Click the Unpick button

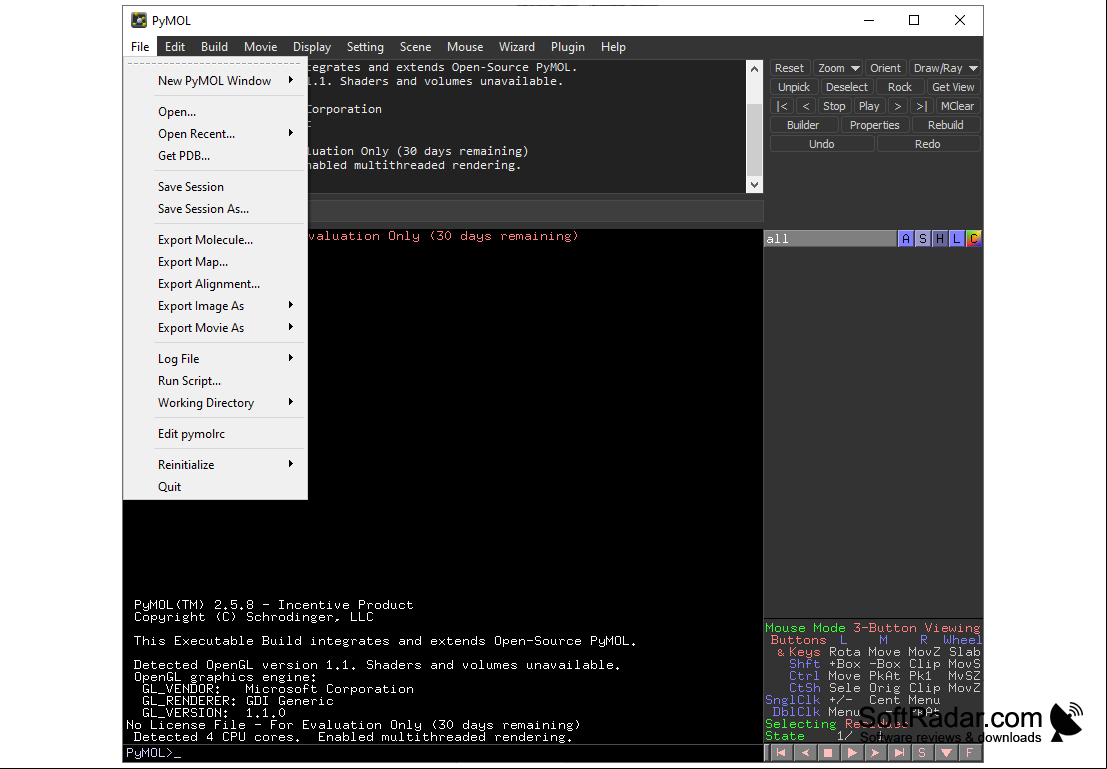pyautogui.click(x=794, y=87)
